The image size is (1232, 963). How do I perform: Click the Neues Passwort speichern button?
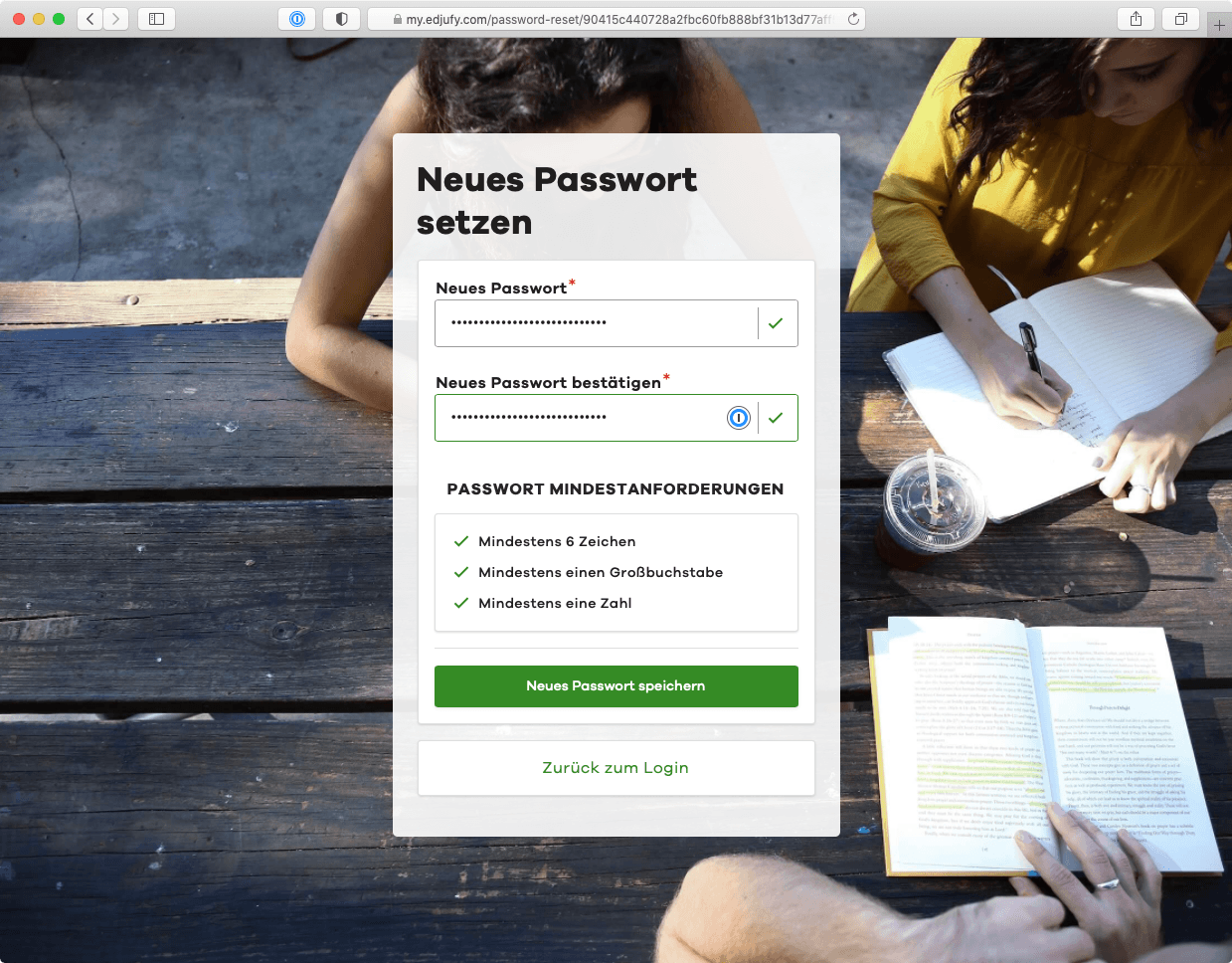(616, 686)
